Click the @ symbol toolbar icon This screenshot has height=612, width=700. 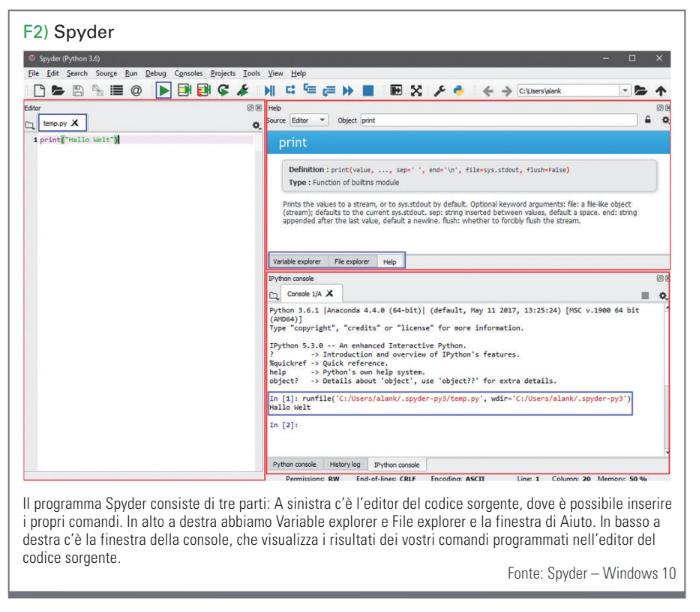point(136,91)
